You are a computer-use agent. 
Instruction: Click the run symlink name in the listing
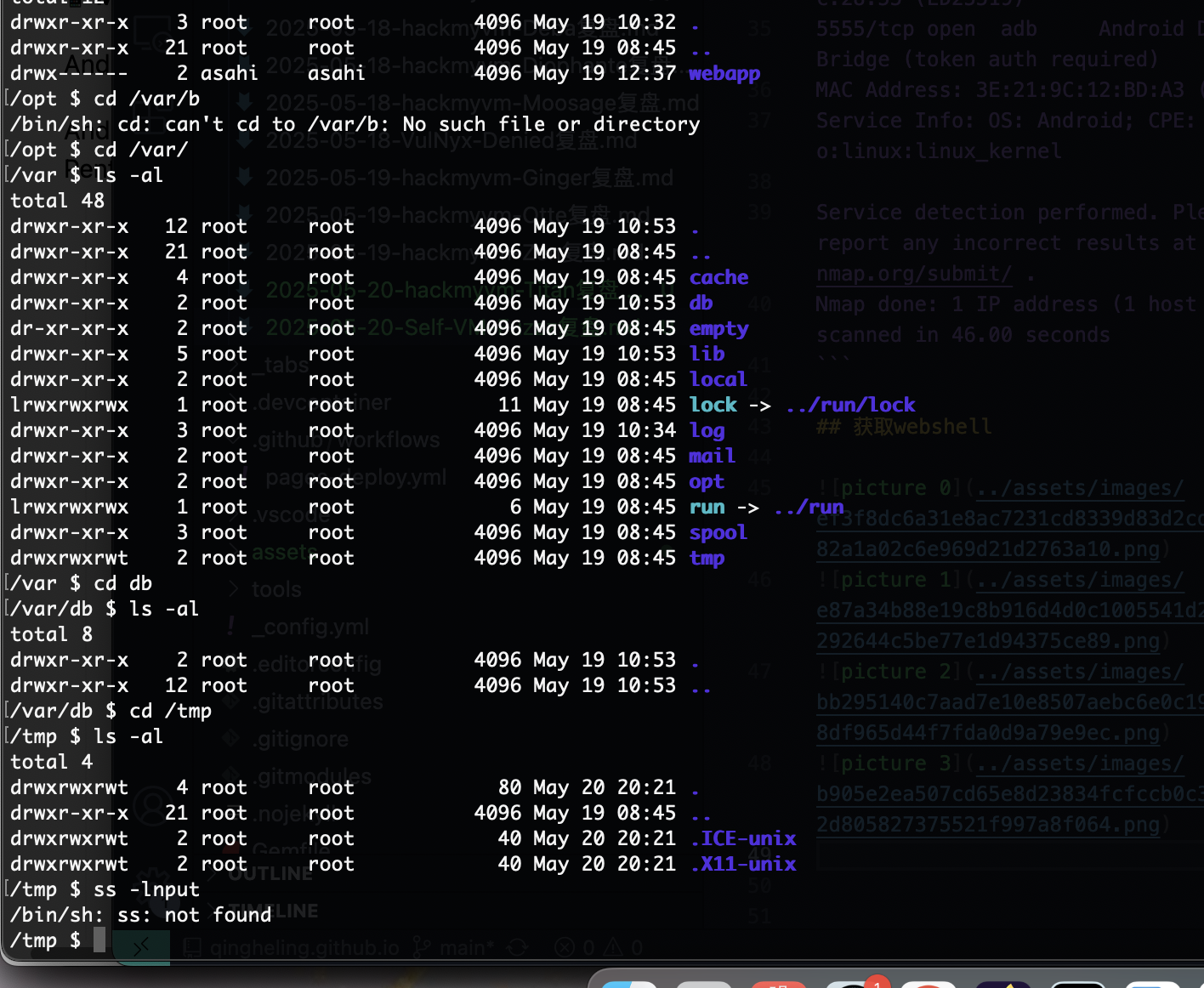click(707, 507)
